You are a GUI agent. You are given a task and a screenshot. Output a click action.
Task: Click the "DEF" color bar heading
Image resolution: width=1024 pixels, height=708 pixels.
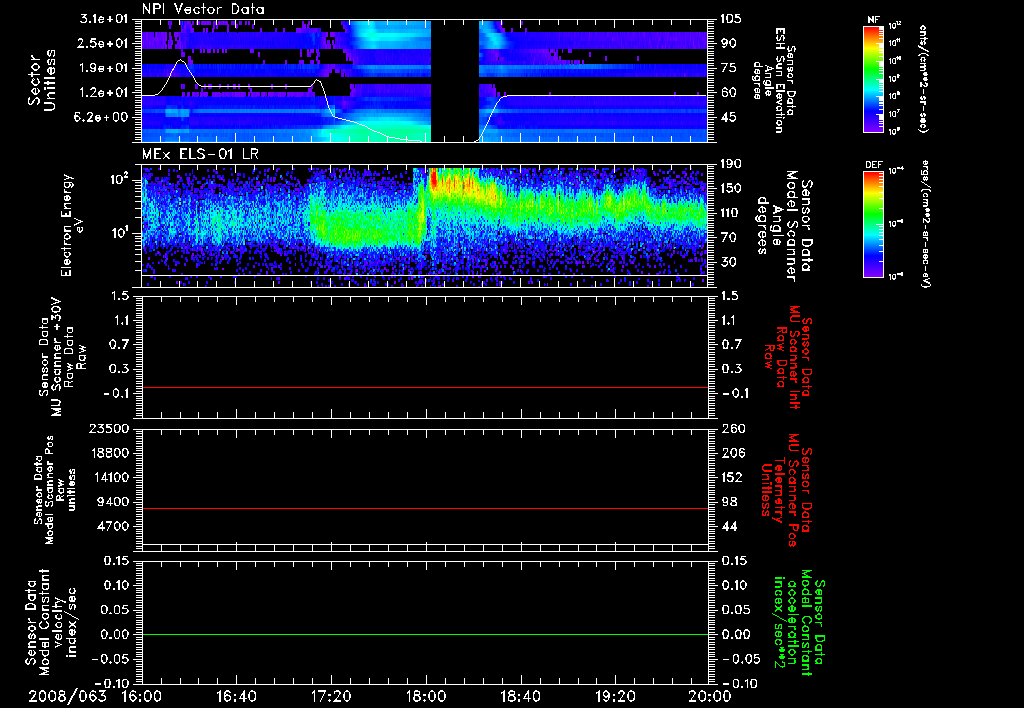click(x=874, y=165)
